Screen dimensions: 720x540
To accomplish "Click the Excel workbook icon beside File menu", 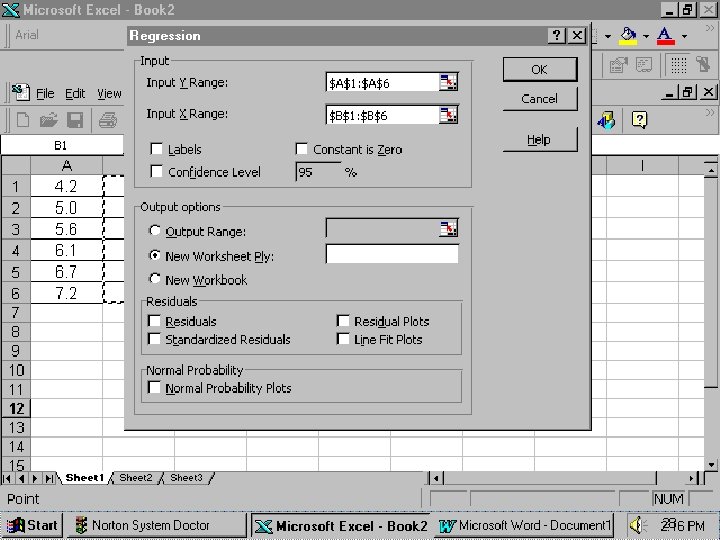I will [x=20, y=93].
